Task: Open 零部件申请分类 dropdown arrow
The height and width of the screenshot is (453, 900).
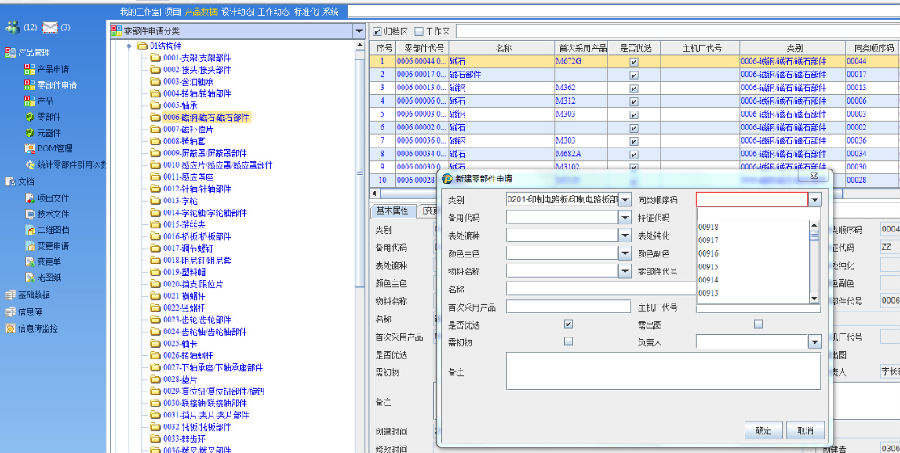Action: (359, 32)
